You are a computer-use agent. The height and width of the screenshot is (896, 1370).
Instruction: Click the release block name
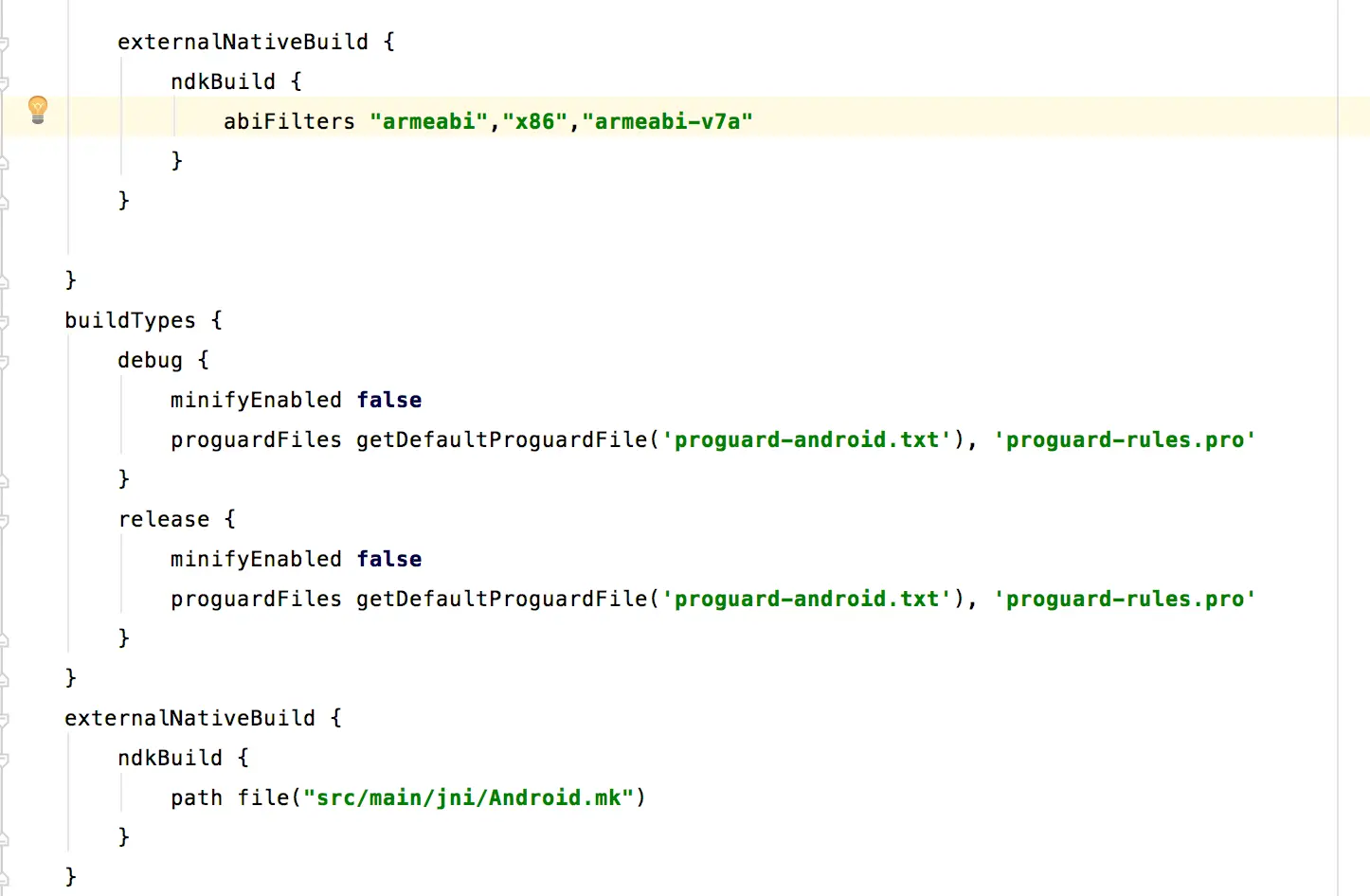[164, 519]
